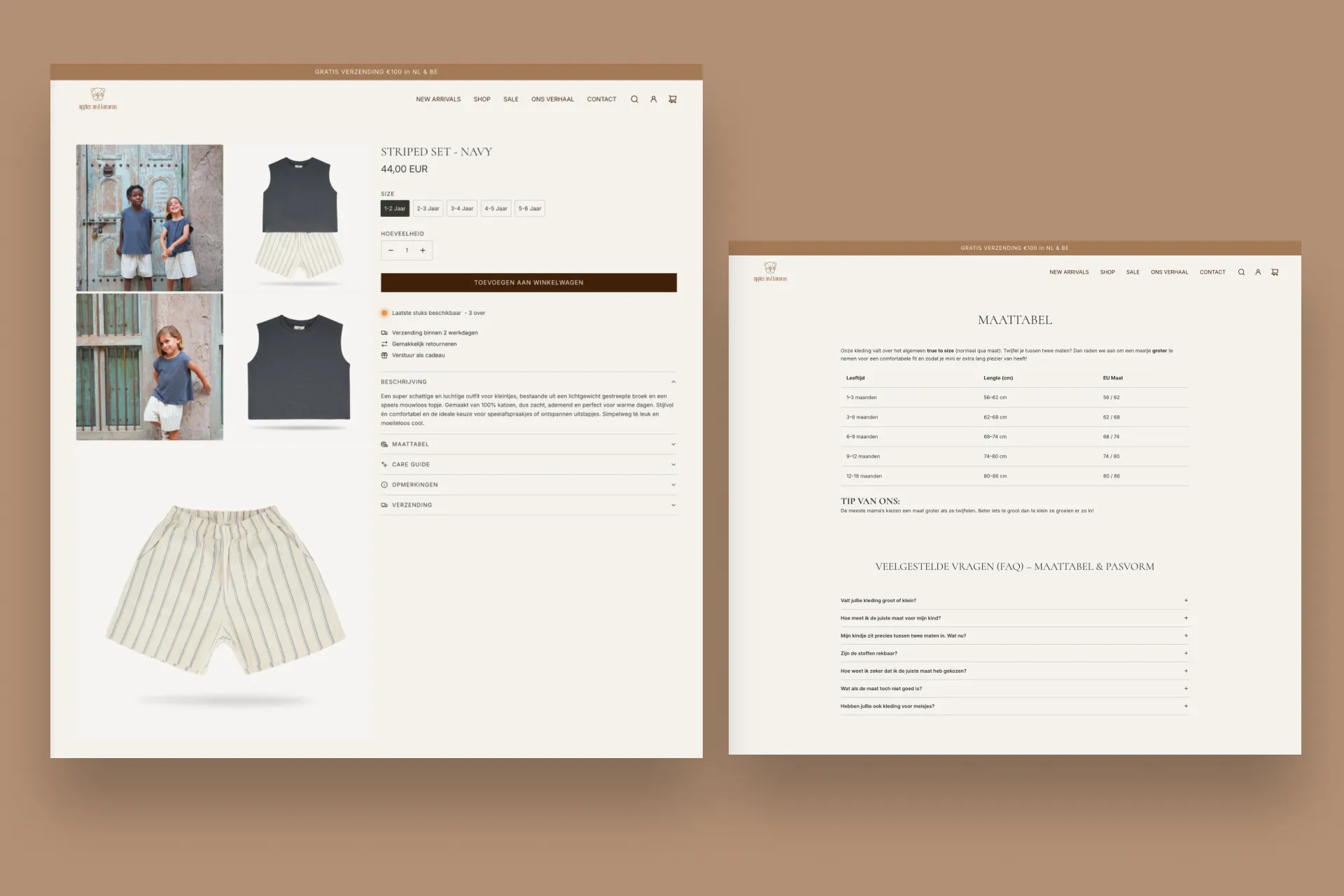Click Toevoegen aan winkelwagen button
This screenshot has height=896, width=1344.
coord(528,283)
